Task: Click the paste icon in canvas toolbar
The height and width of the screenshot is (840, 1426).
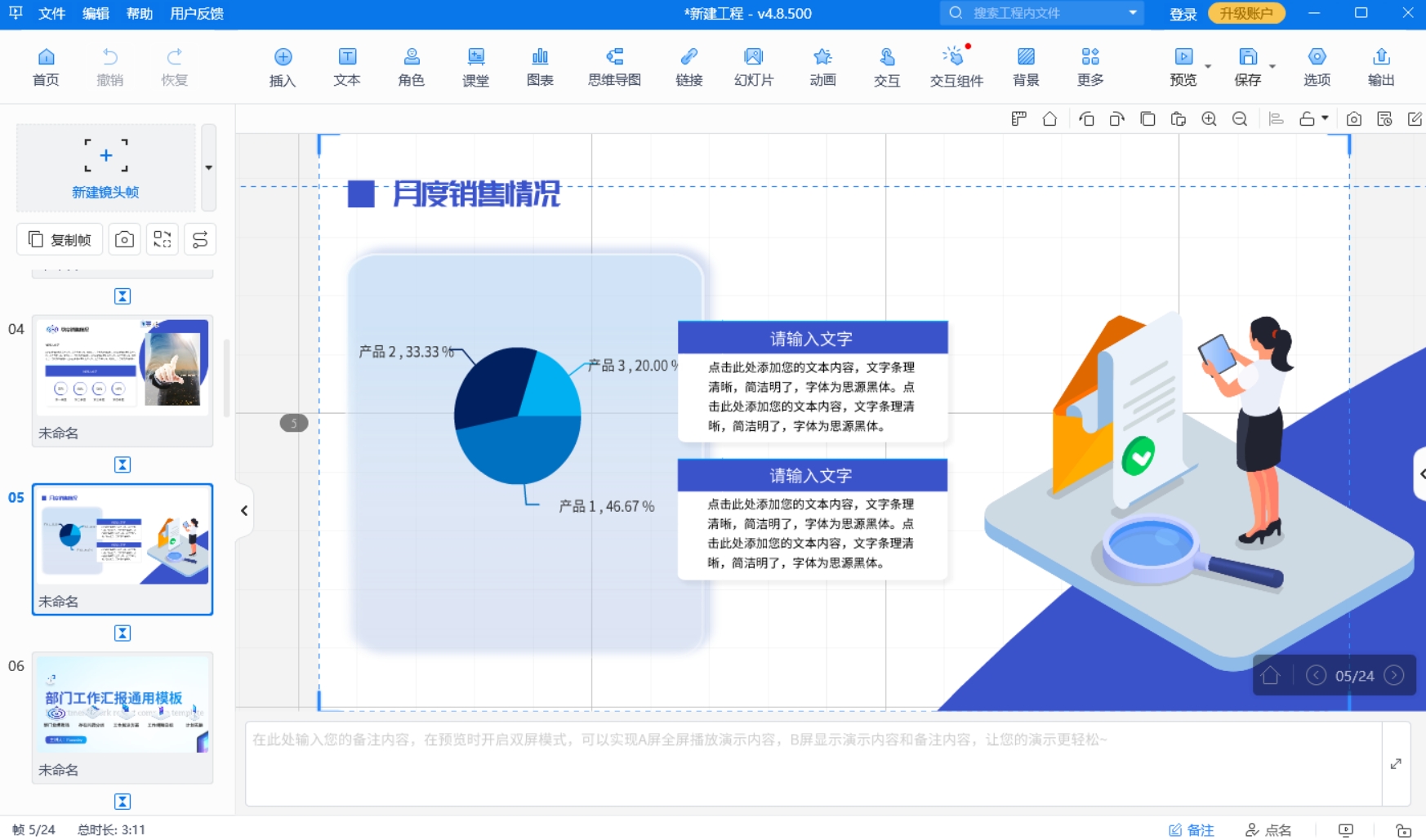Action: (1178, 119)
